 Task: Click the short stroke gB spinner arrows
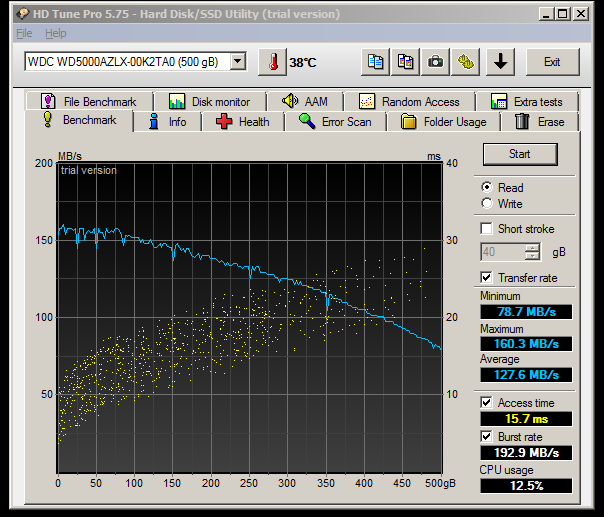coord(533,252)
